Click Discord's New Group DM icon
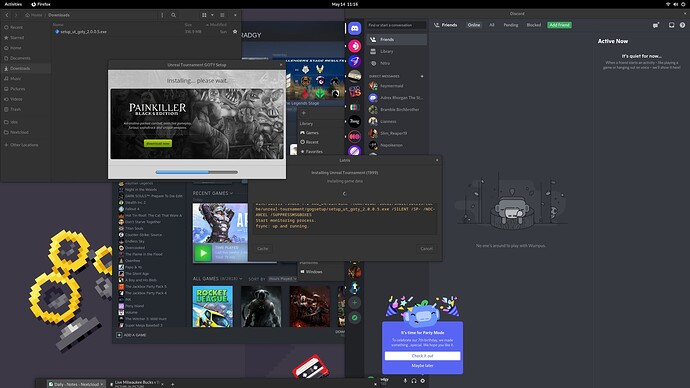The height and width of the screenshot is (388, 690). coord(656,25)
